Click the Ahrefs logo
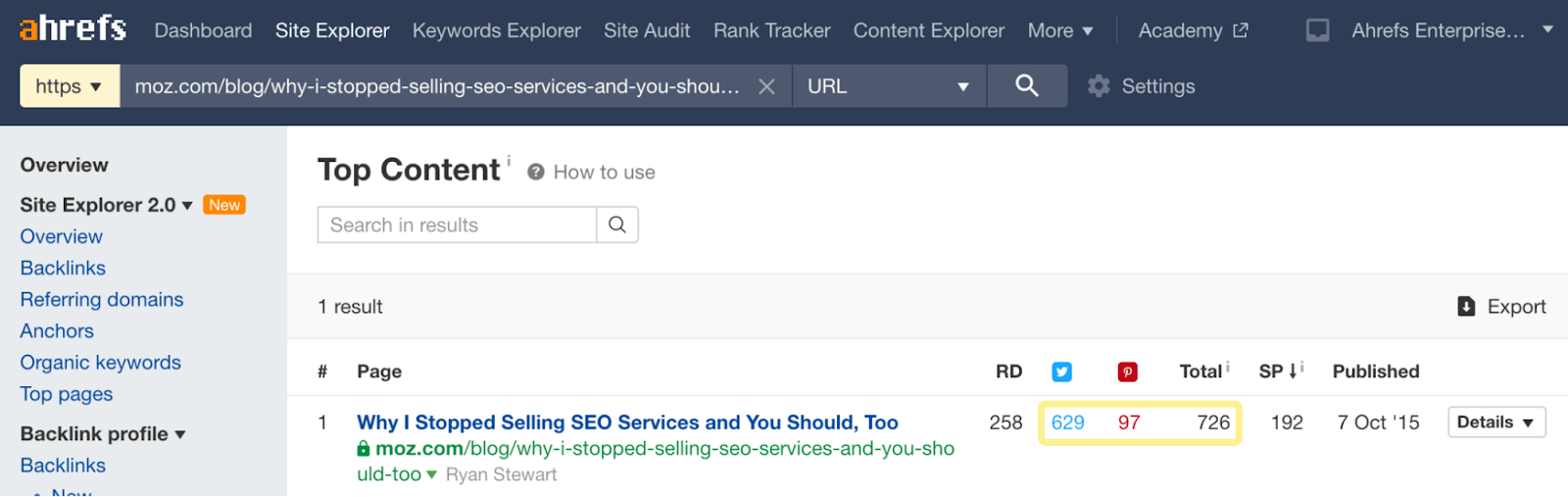 coord(73,29)
